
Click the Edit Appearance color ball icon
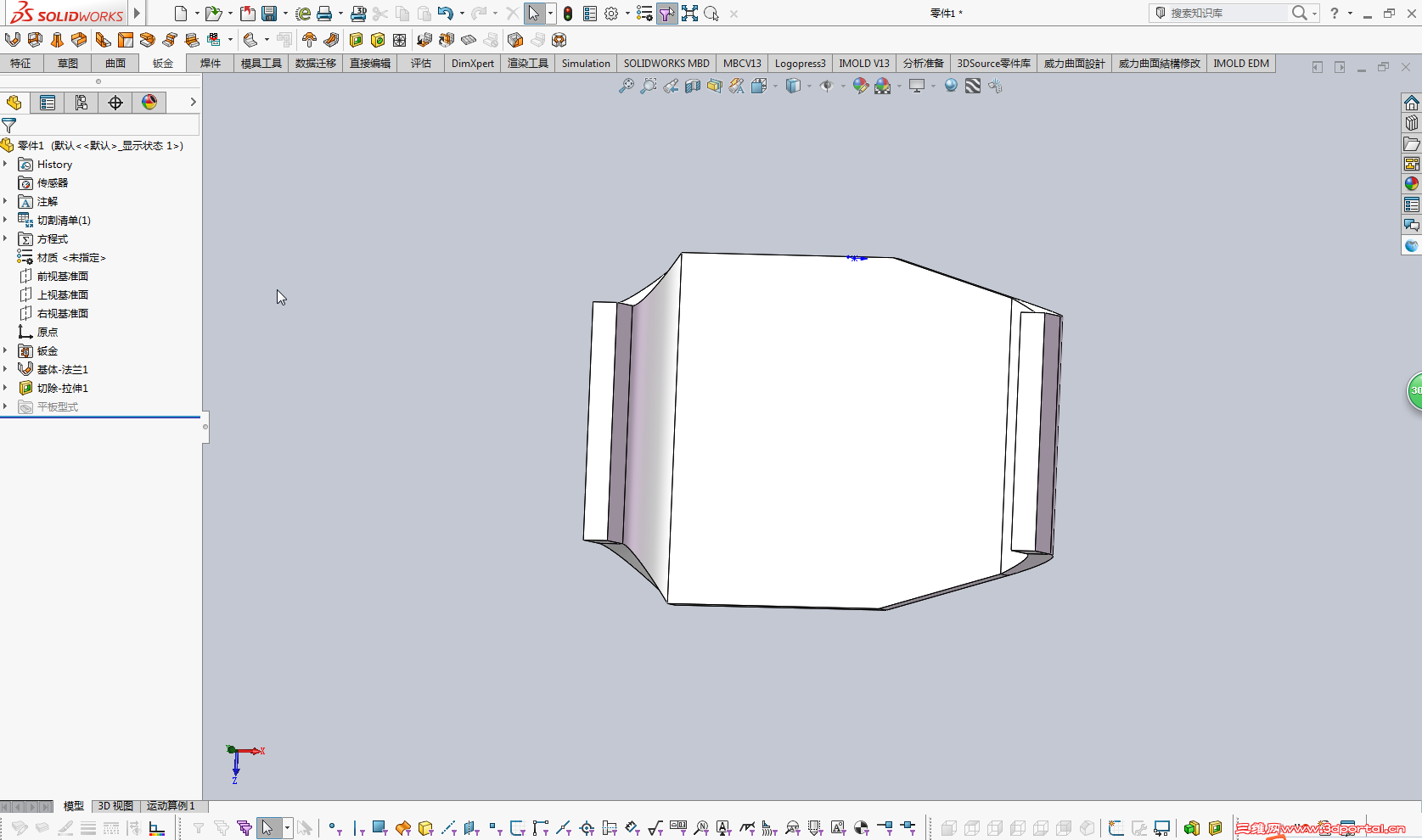860,86
